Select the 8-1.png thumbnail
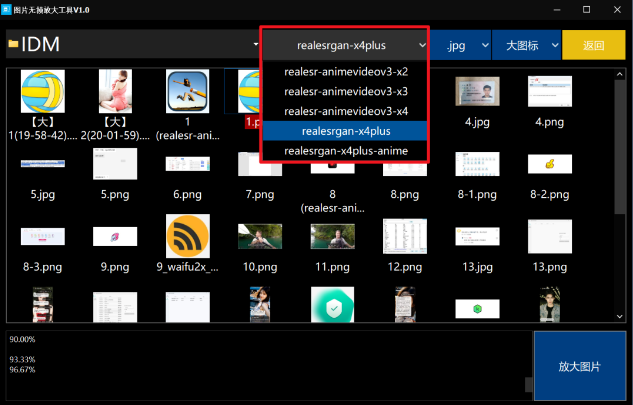This screenshot has height=405, width=633. [x=477, y=164]
